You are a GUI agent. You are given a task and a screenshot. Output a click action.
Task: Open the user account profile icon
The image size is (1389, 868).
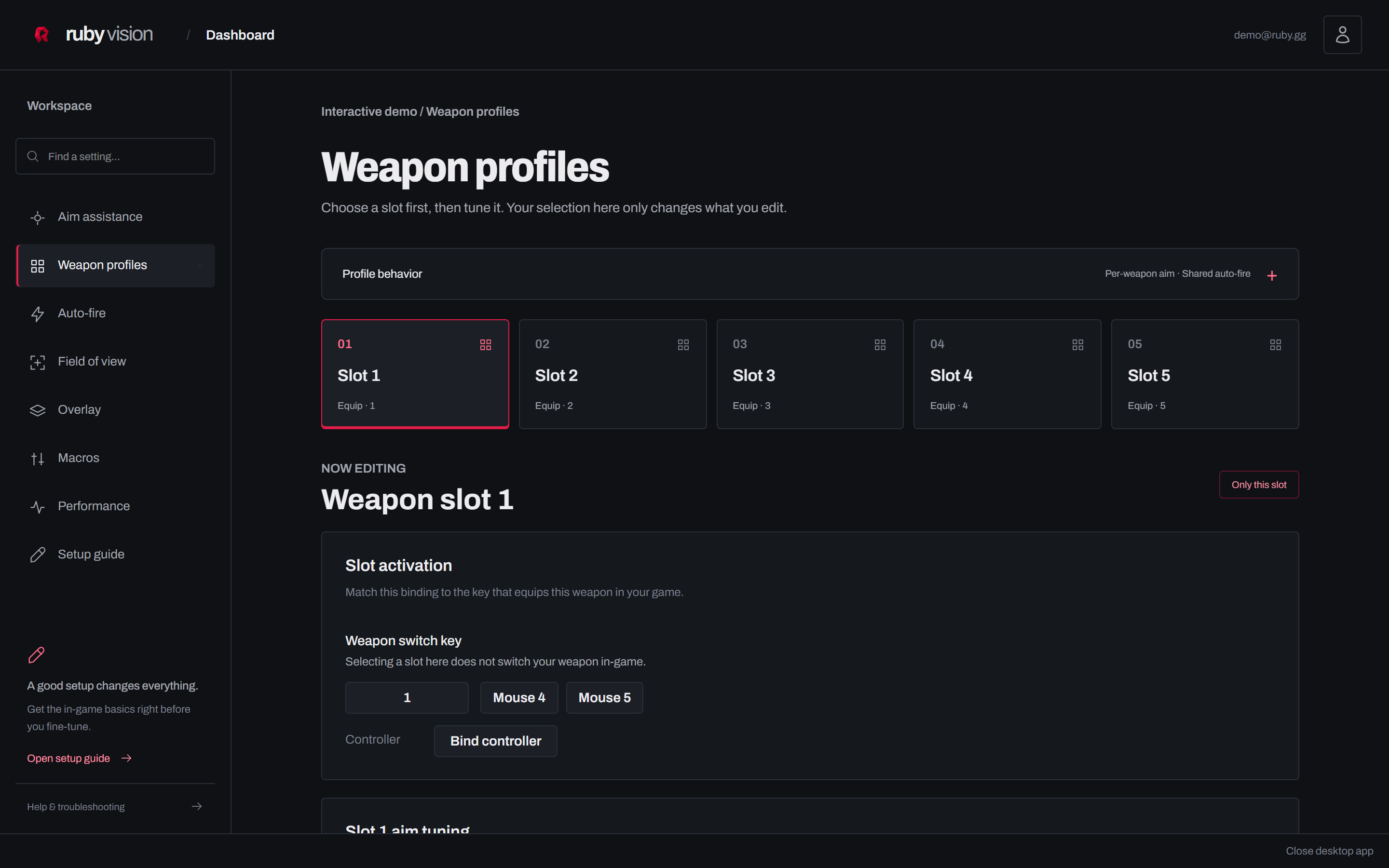point(1342,34)
